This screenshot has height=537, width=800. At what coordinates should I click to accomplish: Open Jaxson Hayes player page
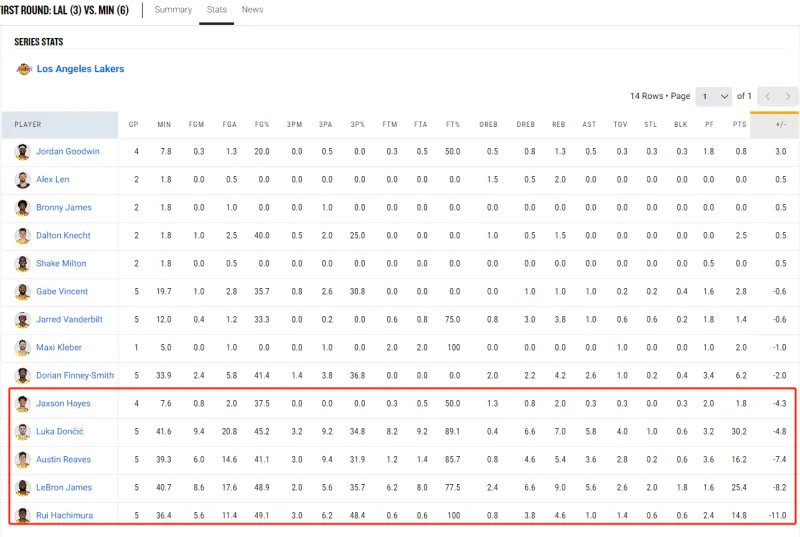click(63, 403)
